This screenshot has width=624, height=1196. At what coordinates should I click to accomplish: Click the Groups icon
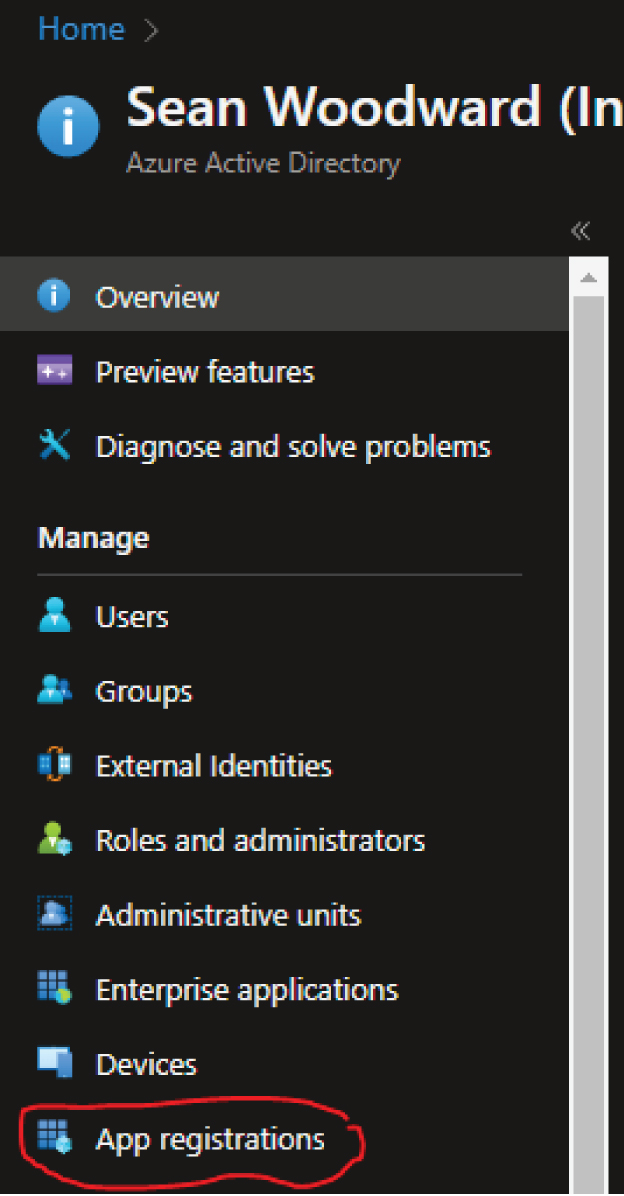(54, 690)
